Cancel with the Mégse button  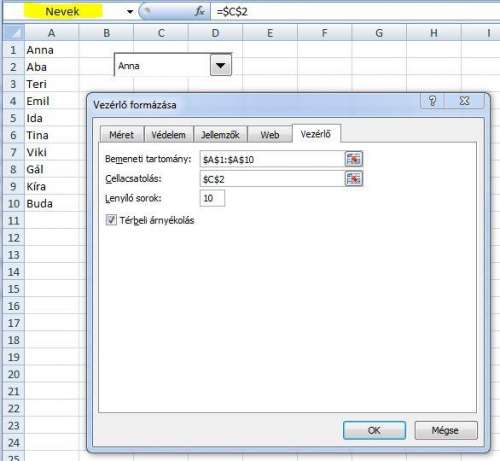445,430
